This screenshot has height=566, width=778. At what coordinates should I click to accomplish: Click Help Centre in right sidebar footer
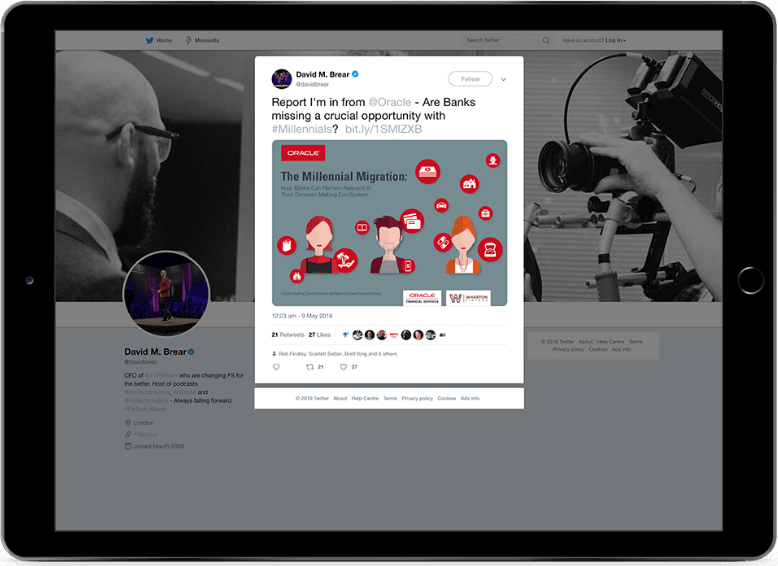point(610,342)
